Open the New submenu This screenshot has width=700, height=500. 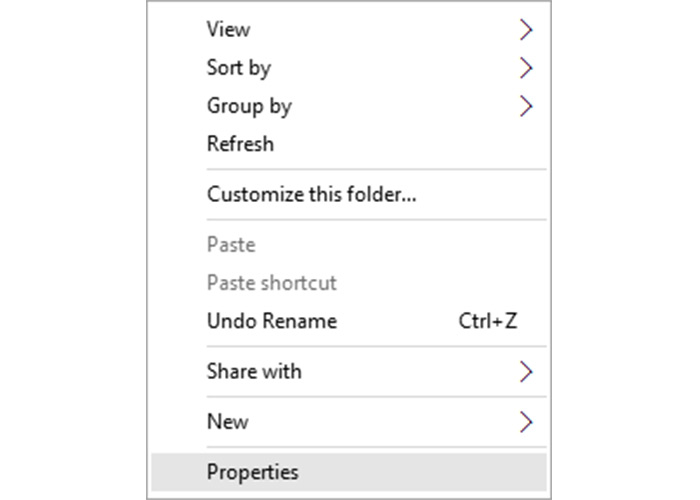[x=227, y=421]
